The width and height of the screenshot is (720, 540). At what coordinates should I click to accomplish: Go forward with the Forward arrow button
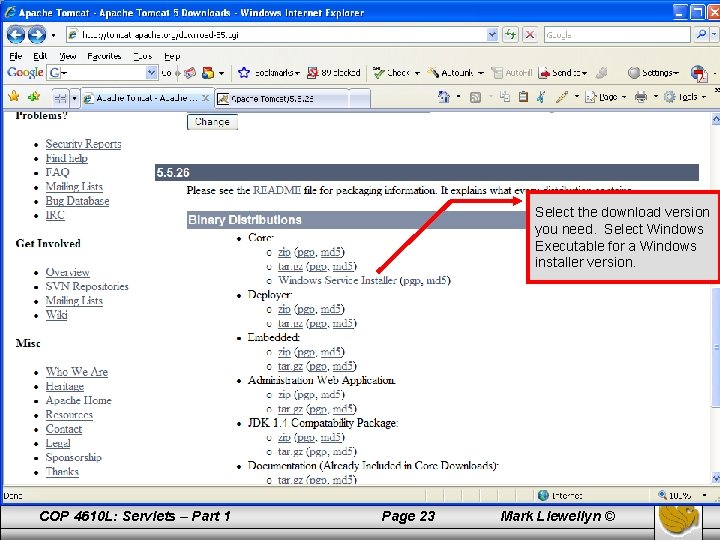click(37, 34)
